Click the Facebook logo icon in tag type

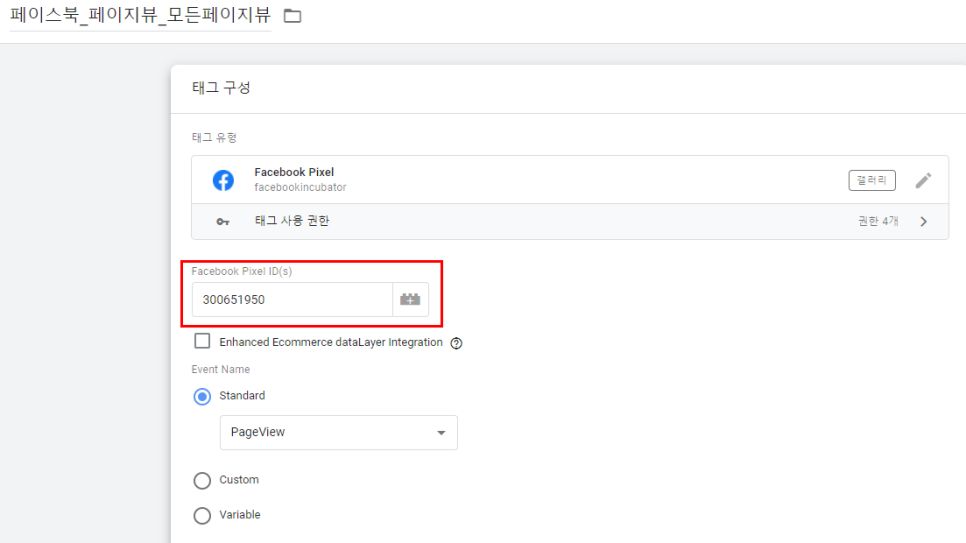pyautogui.click(x=223, y=180)
